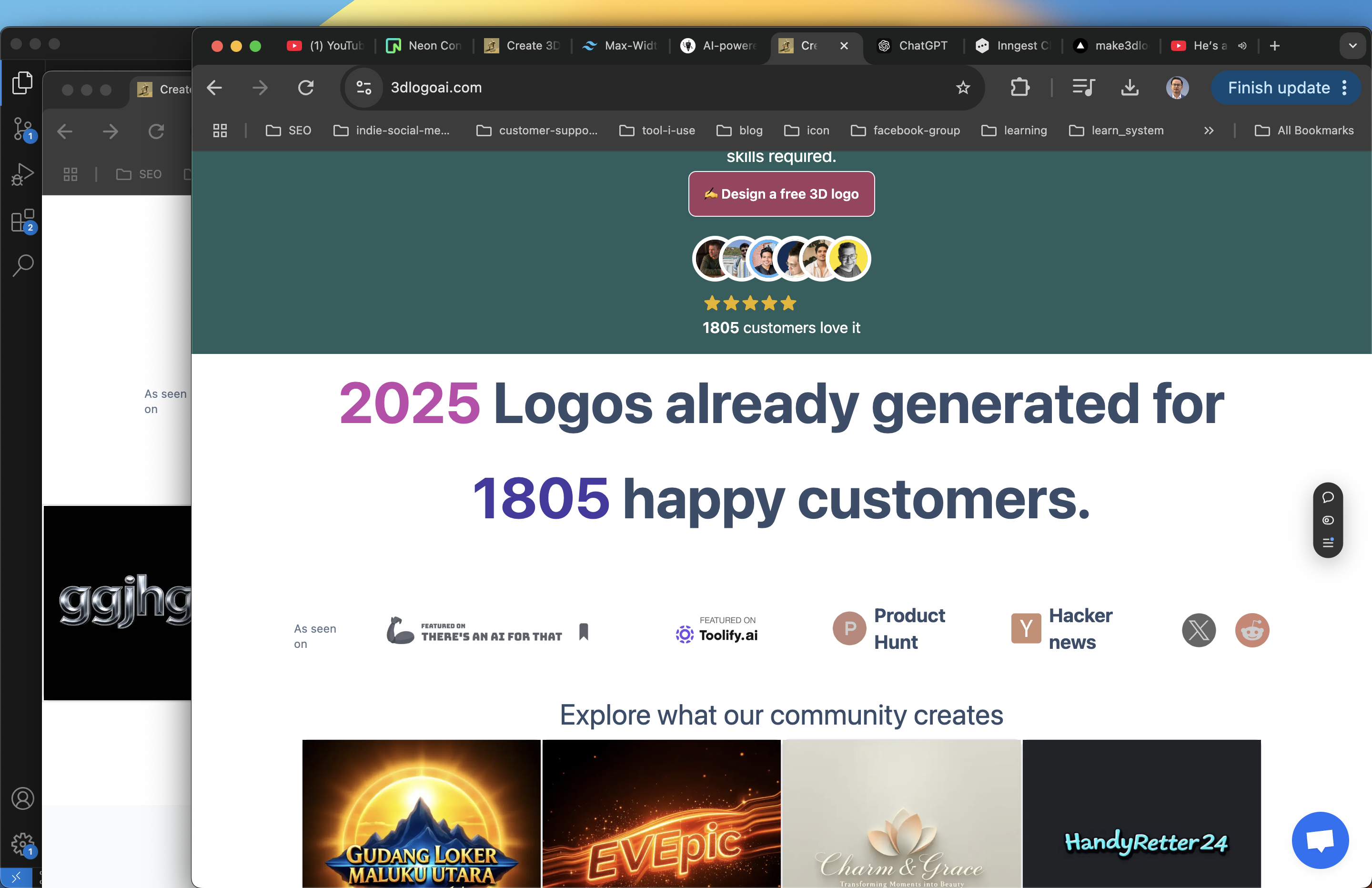1372x888 pixels.
Task: Expand hidden bookmarks double chevron
Action: pyautogui.click(x=1209, y=131)
